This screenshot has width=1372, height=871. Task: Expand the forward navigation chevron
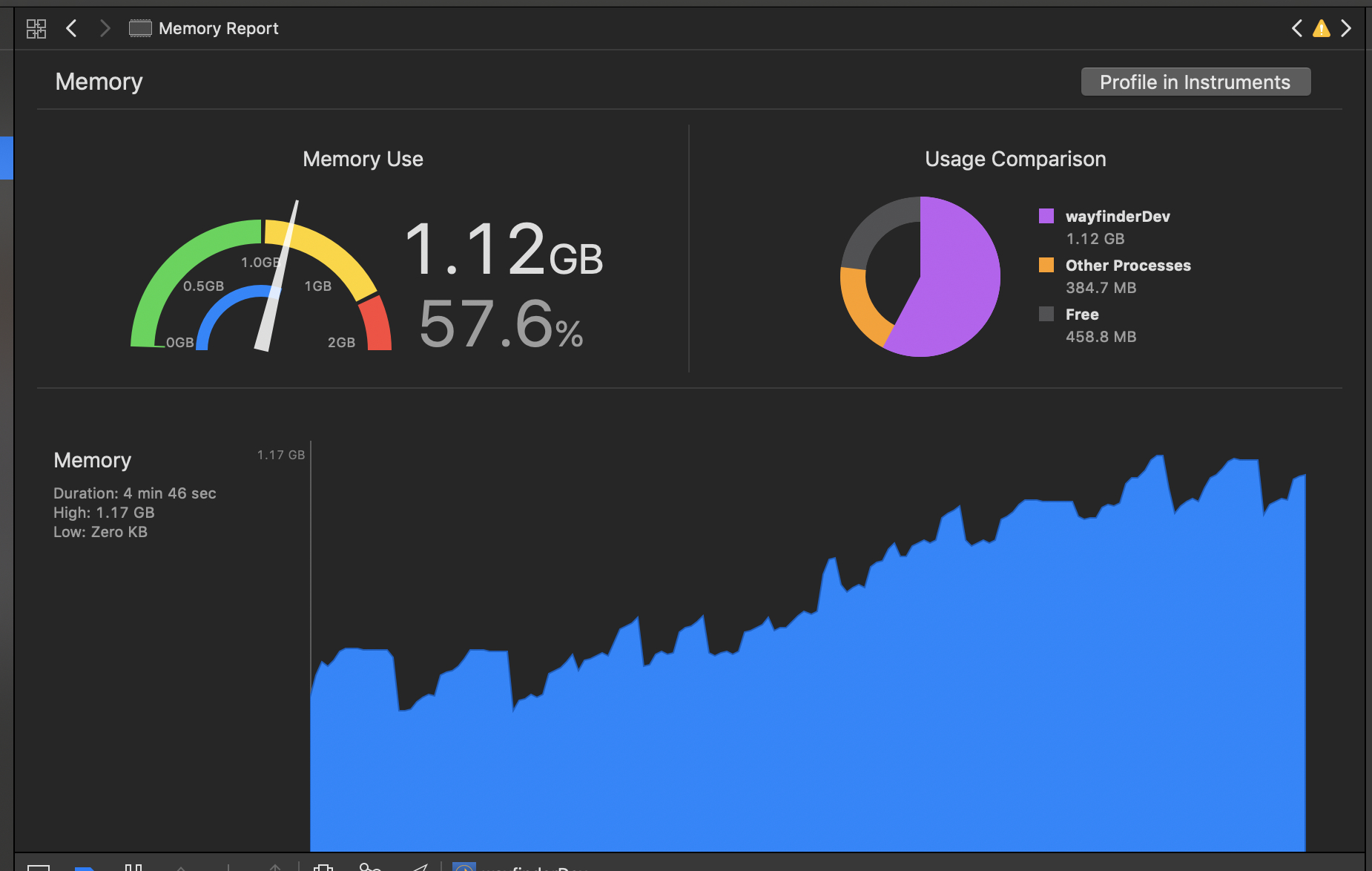(105, 28)
